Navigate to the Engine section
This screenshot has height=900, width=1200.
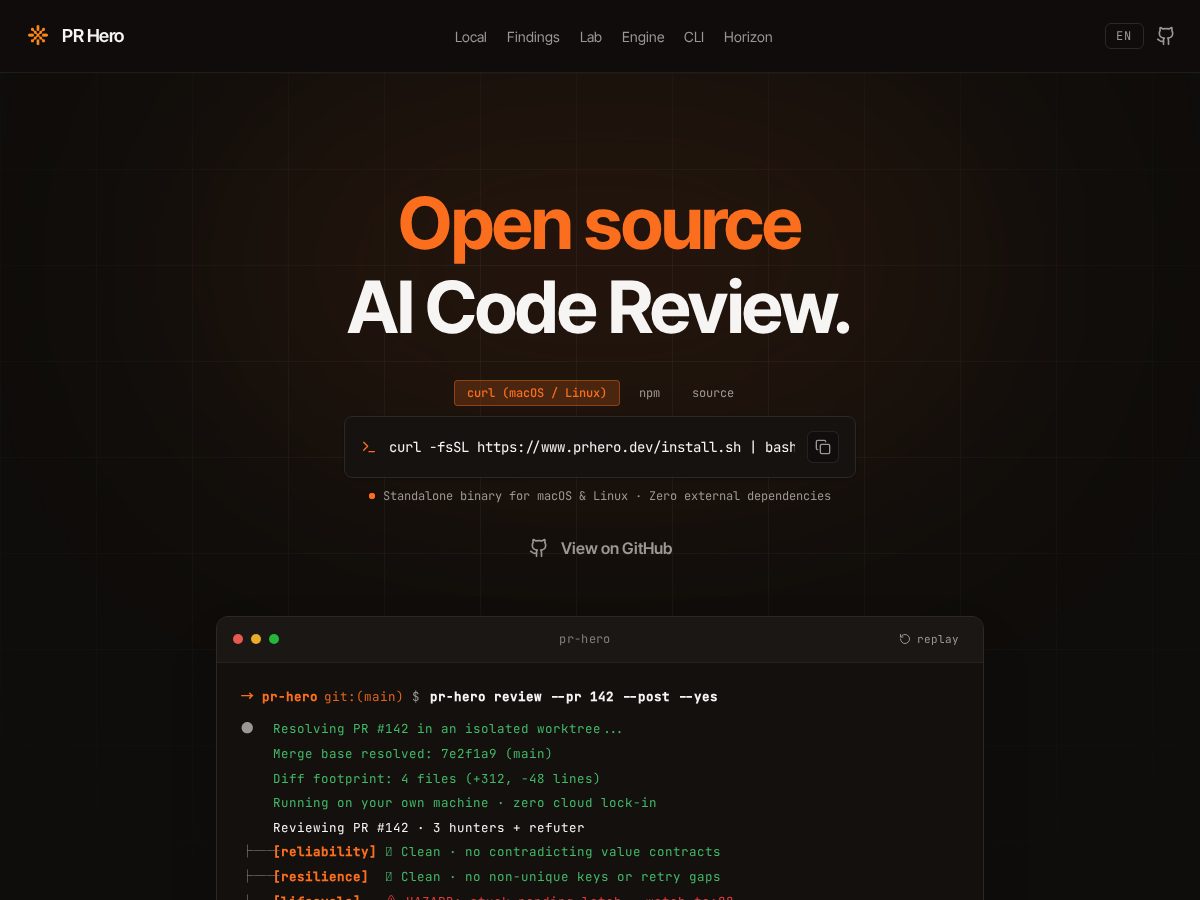[x=643, y=37]
